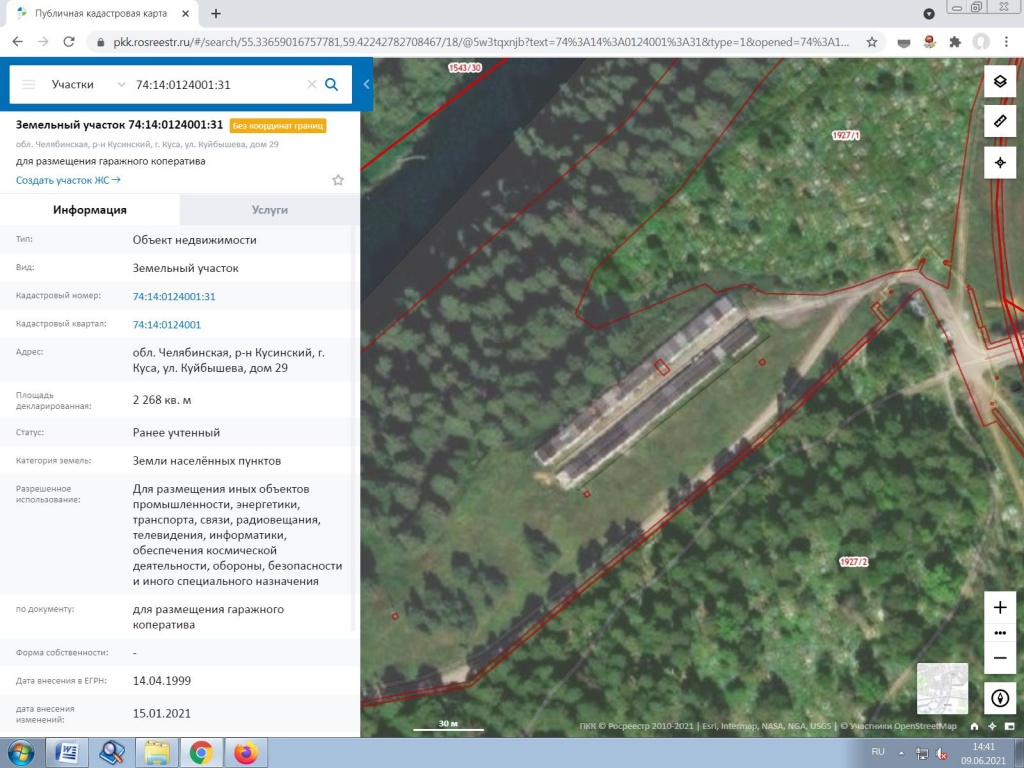The width and height of the screenshot is (1024, 768).
Task: Open Chrome three-dot menu
Action: [1006, 42]
